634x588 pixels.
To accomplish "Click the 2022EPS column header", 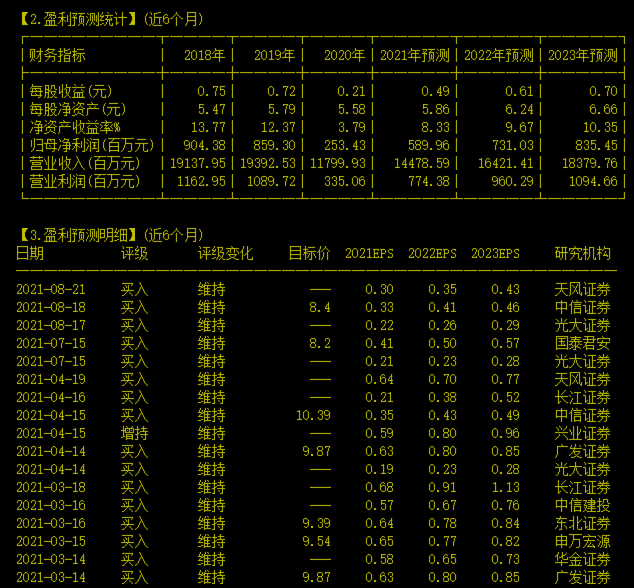I will click(x=432, y=254).
